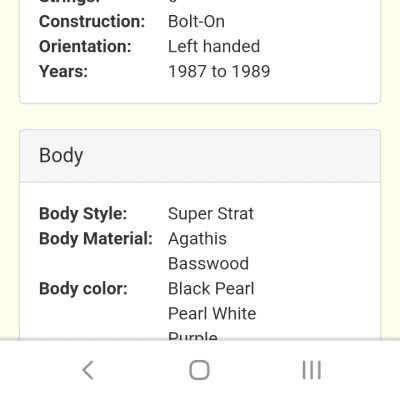Screen dimensions: 400x400
Task: Select the Construction label
Action: (x=92, y=22)
